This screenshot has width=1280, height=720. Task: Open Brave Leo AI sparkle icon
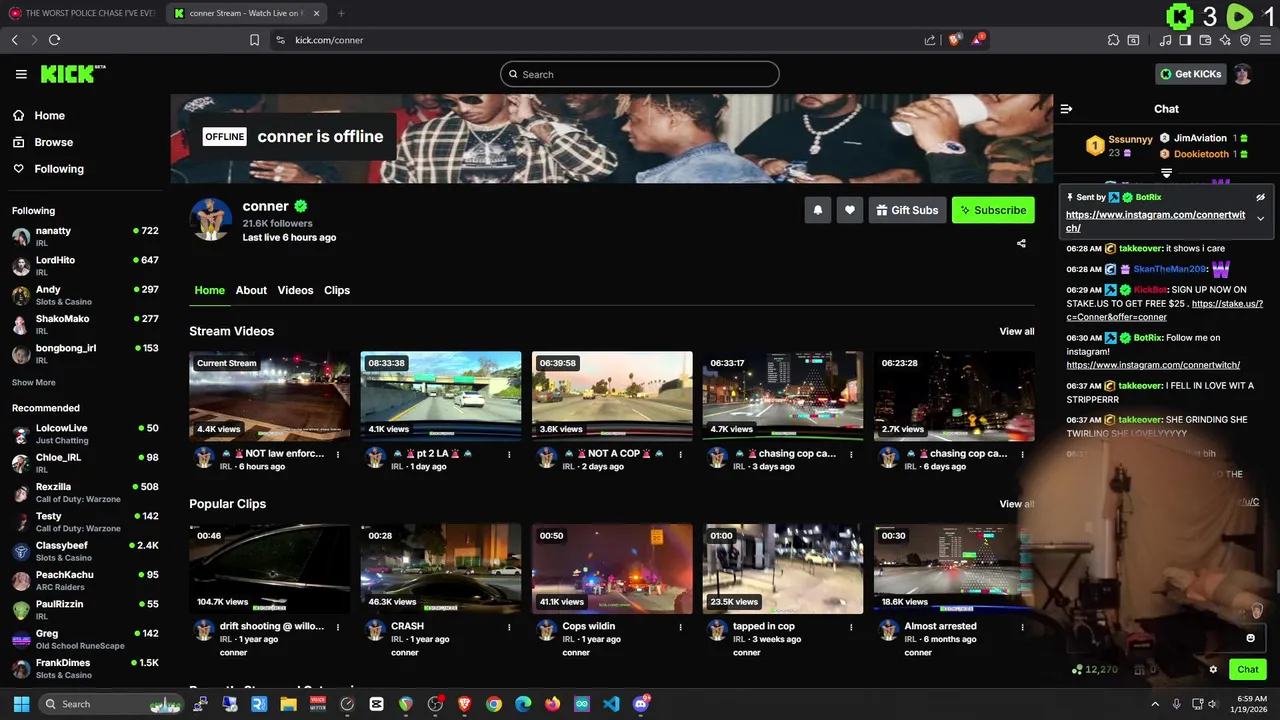coord(1225,40)
